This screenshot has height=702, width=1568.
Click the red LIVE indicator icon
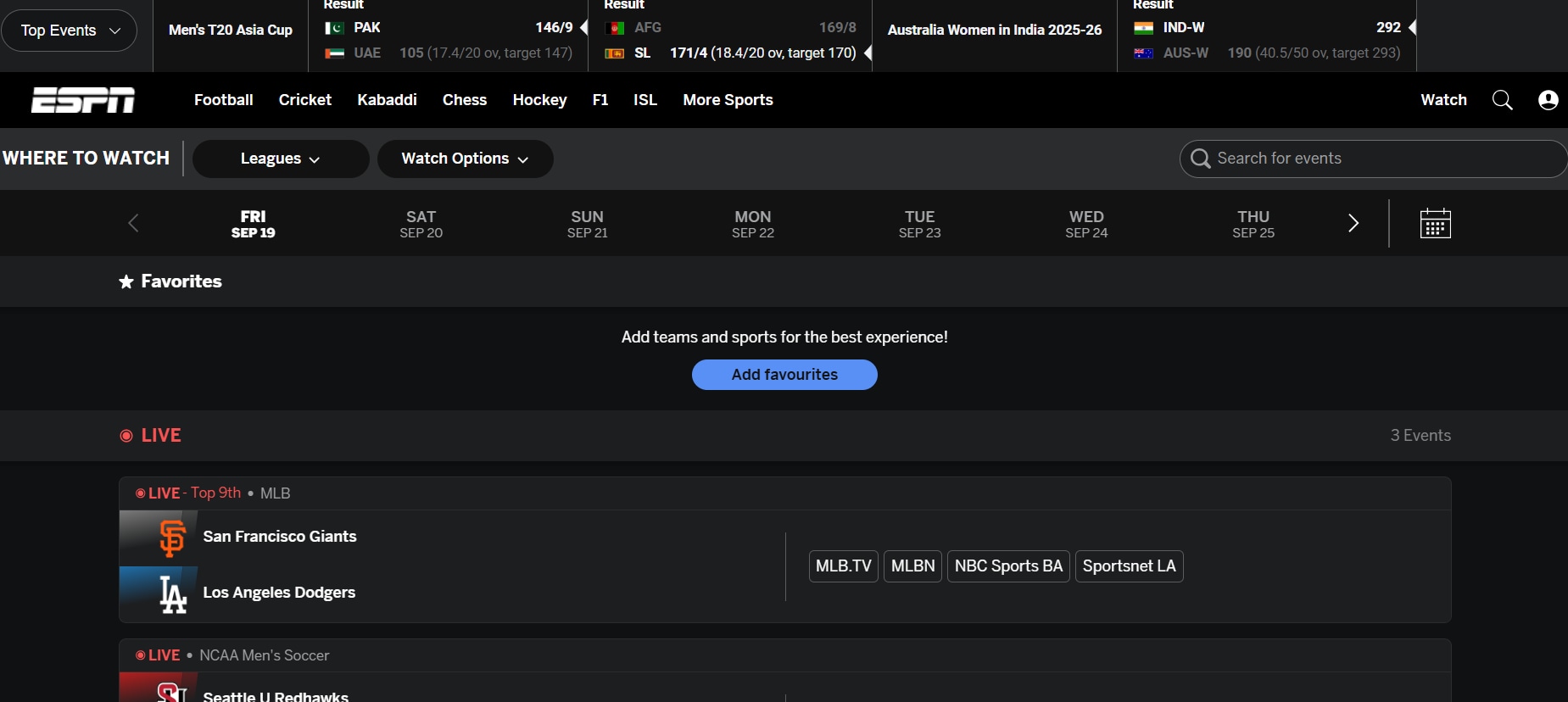(x=126, y=436)
